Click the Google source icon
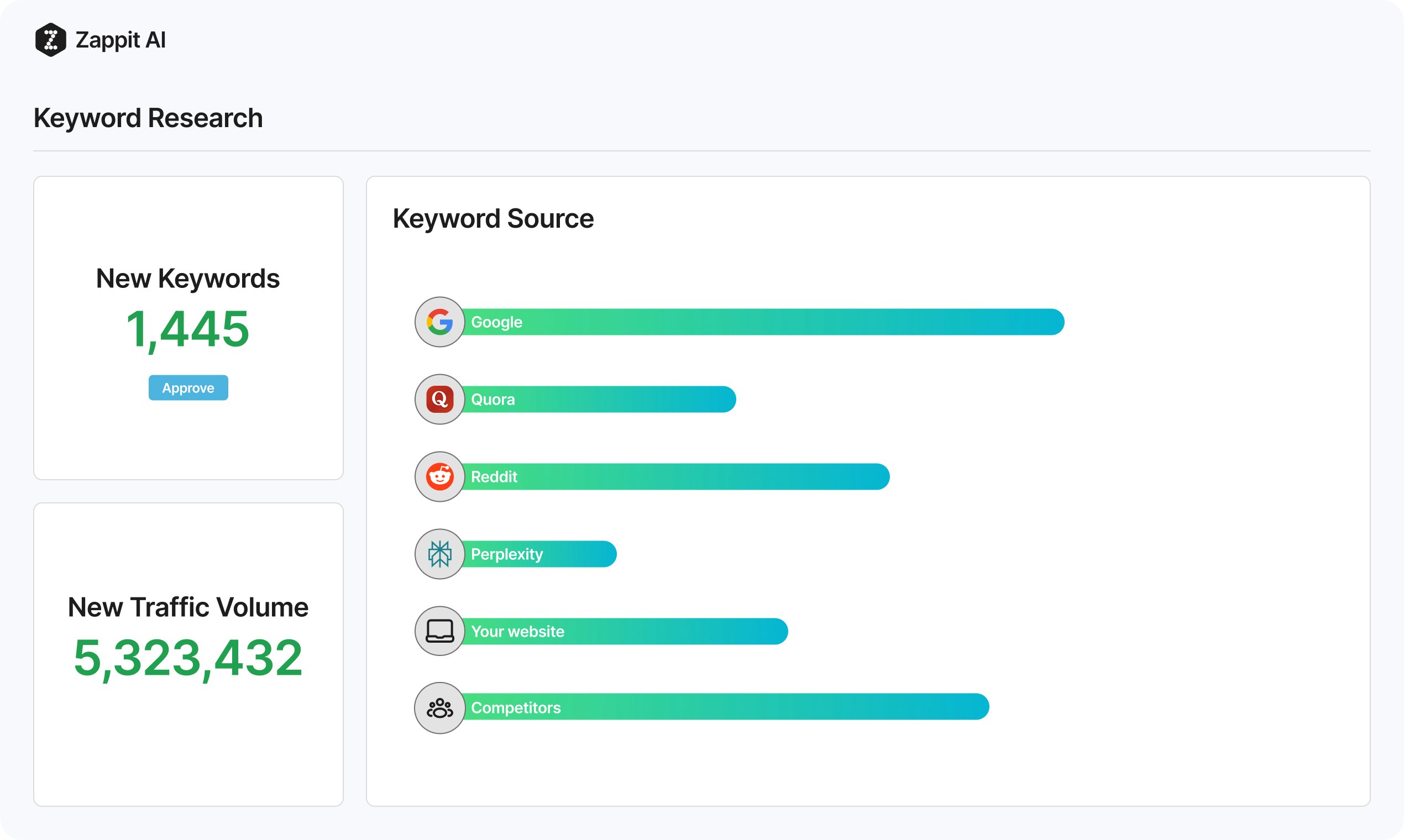The height and width of the screenshot is (840, 1404). [x=439, y=322]
